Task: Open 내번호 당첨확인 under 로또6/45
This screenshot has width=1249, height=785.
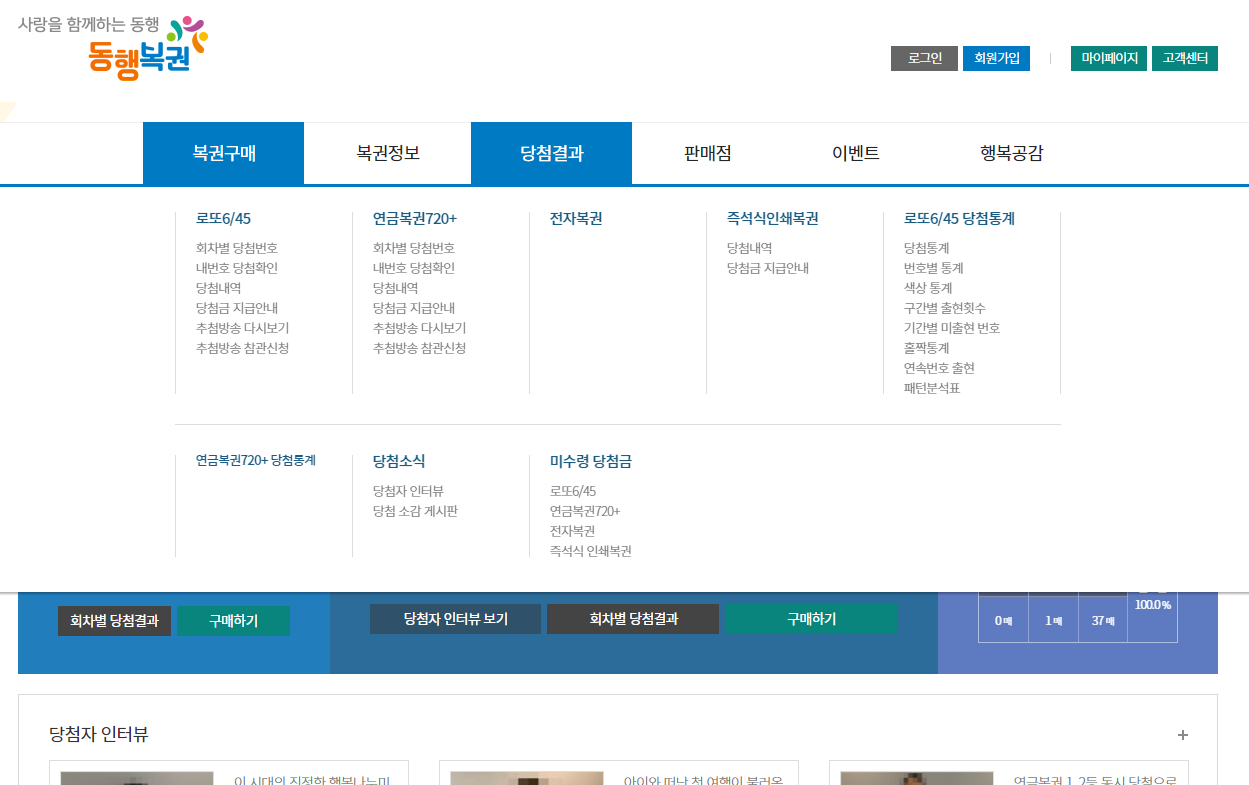Action: point(237,268)
